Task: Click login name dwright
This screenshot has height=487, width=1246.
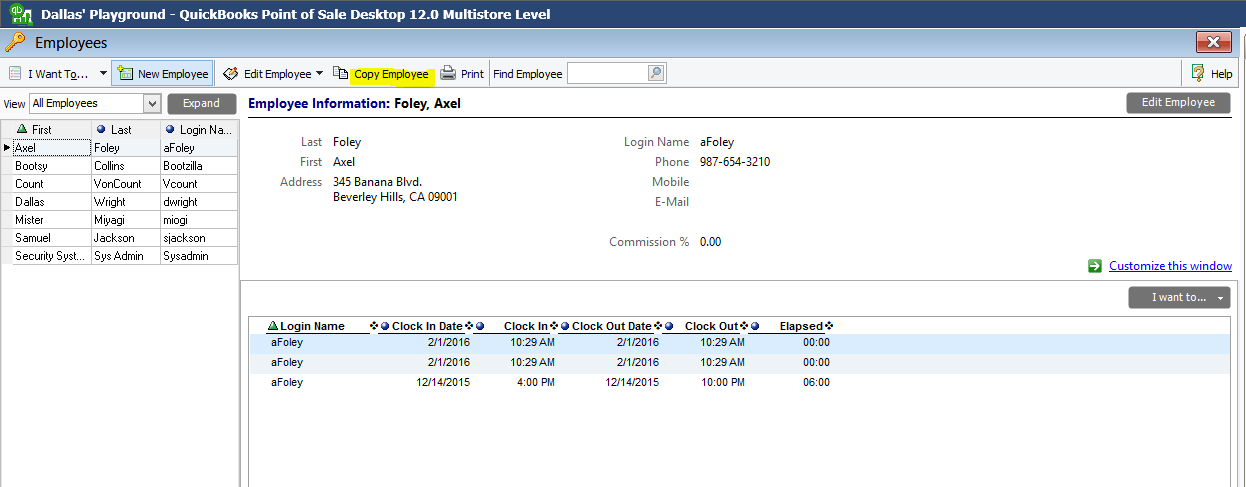Action: 180,202
